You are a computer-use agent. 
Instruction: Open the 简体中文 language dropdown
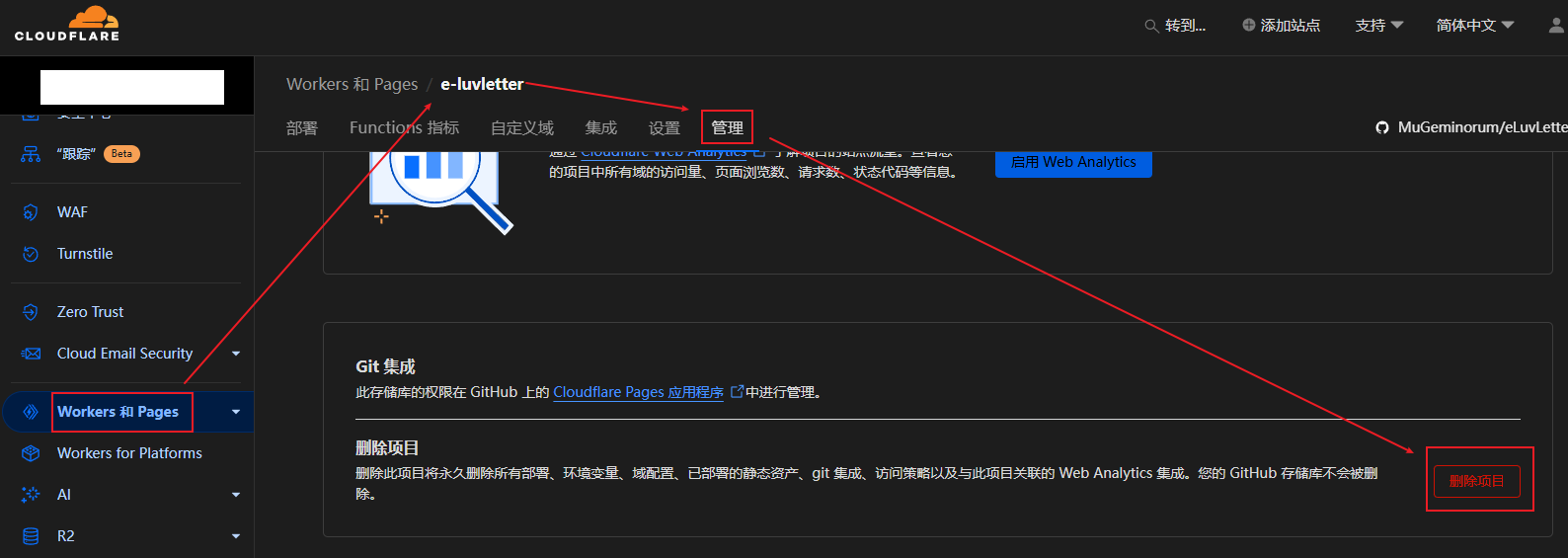pyautogui.click(x=1474, y=26)
